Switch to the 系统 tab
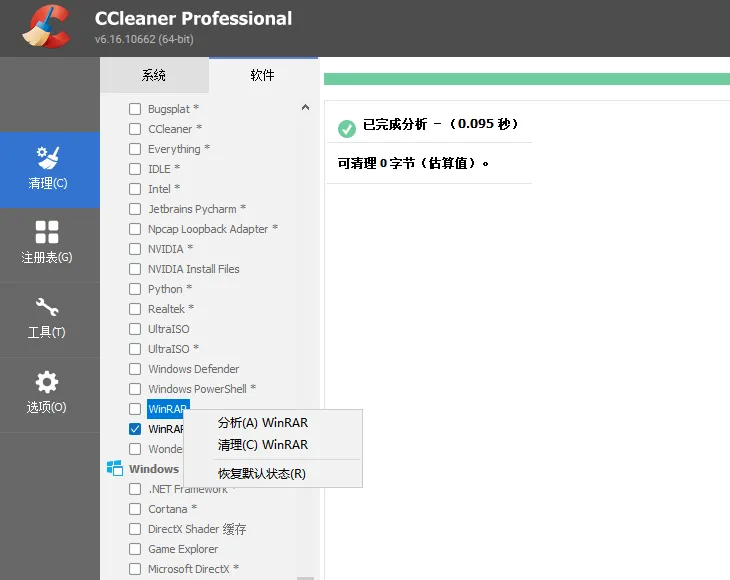 point(154,75)
